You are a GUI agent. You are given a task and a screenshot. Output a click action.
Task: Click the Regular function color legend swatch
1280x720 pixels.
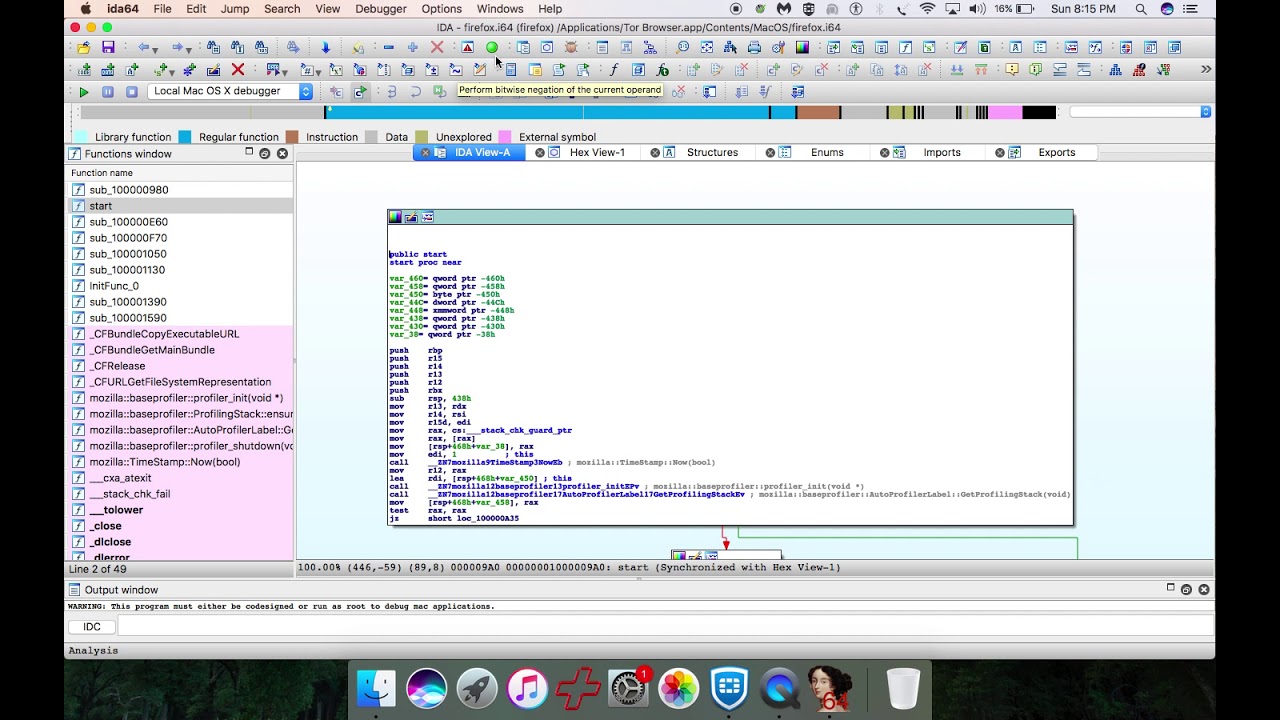[185, 137]
